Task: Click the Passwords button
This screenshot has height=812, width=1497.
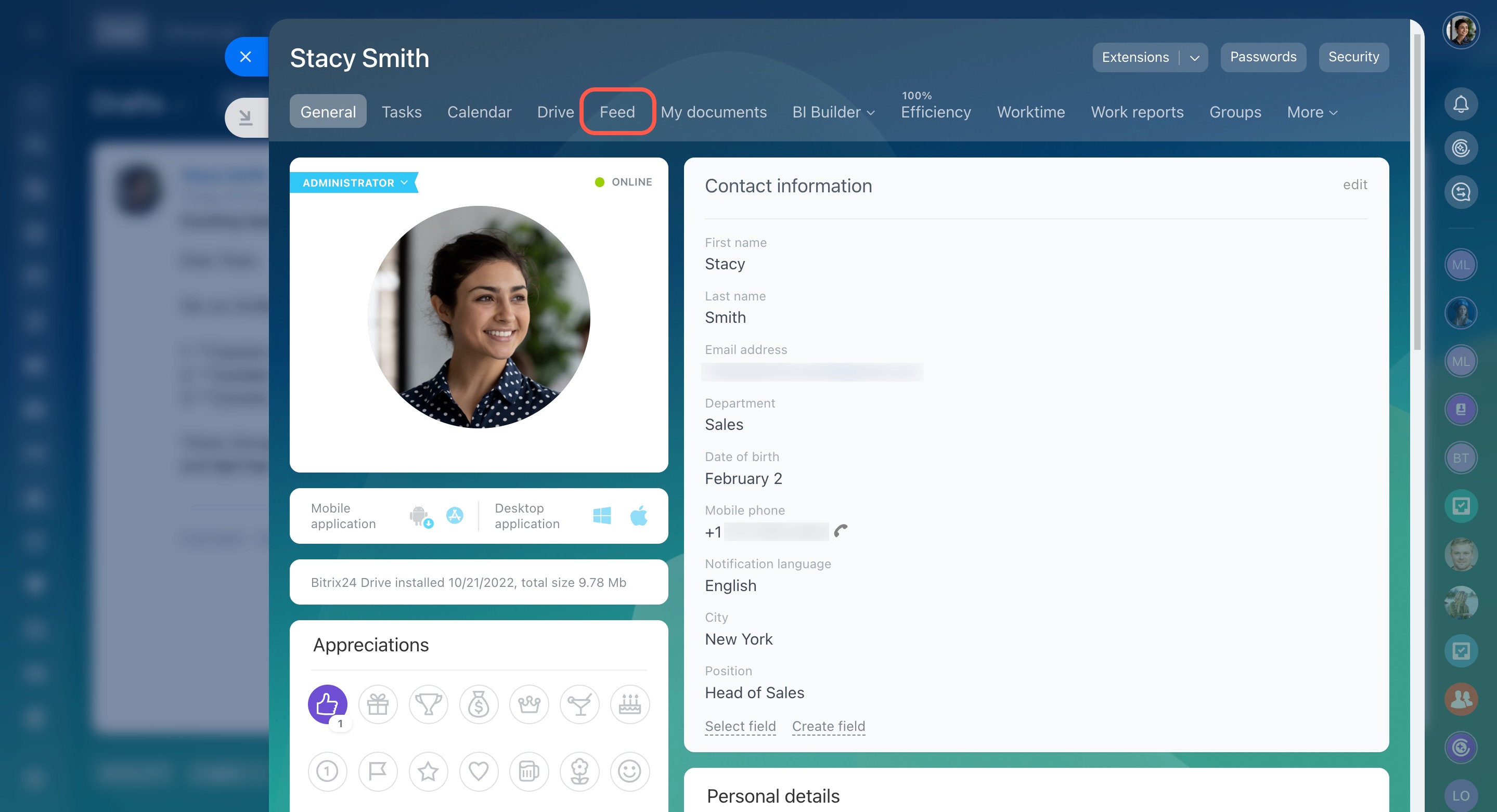Action: point(1263,57)
